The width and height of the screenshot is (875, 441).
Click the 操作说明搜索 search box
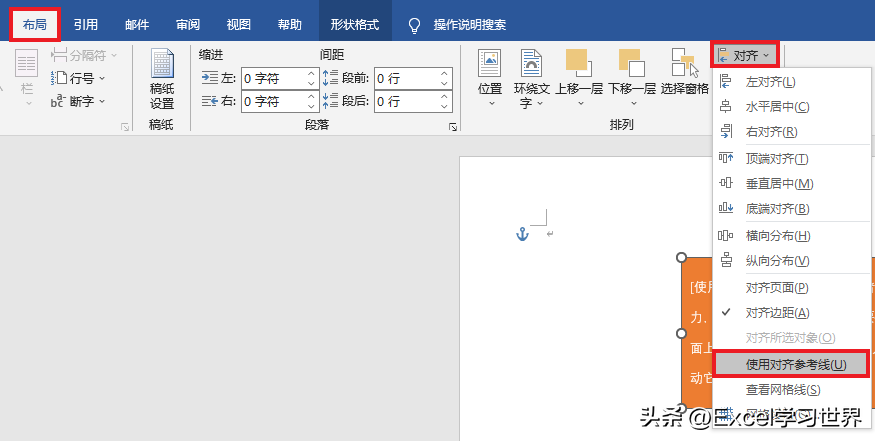pos(470,25)
